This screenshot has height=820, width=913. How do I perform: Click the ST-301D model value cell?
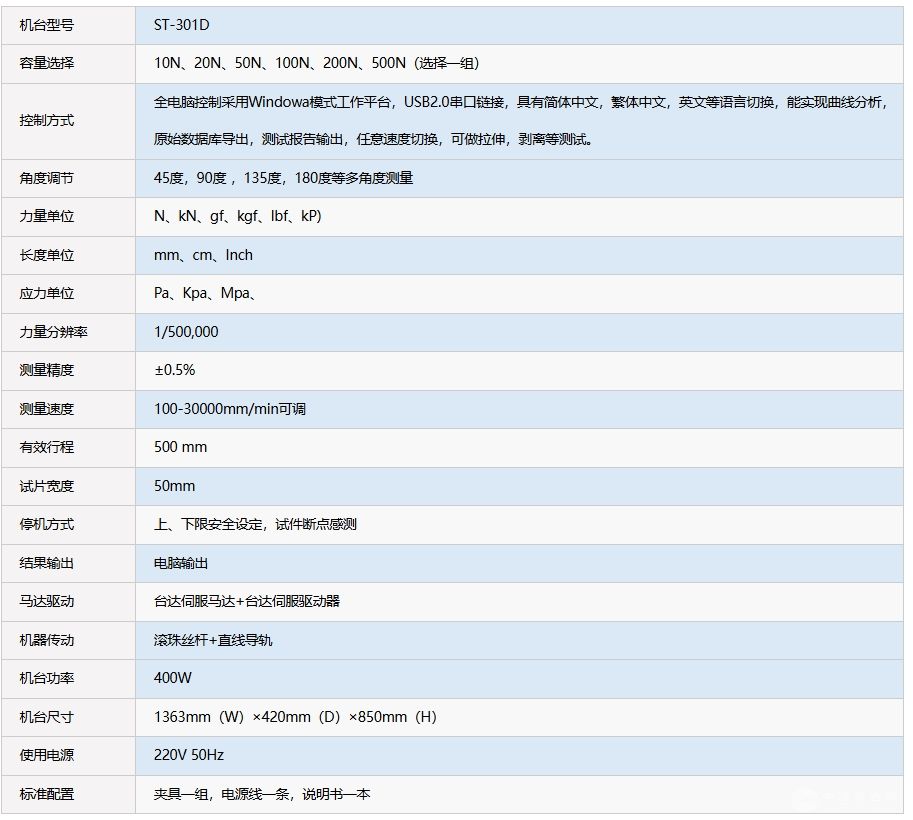point(182,25)
